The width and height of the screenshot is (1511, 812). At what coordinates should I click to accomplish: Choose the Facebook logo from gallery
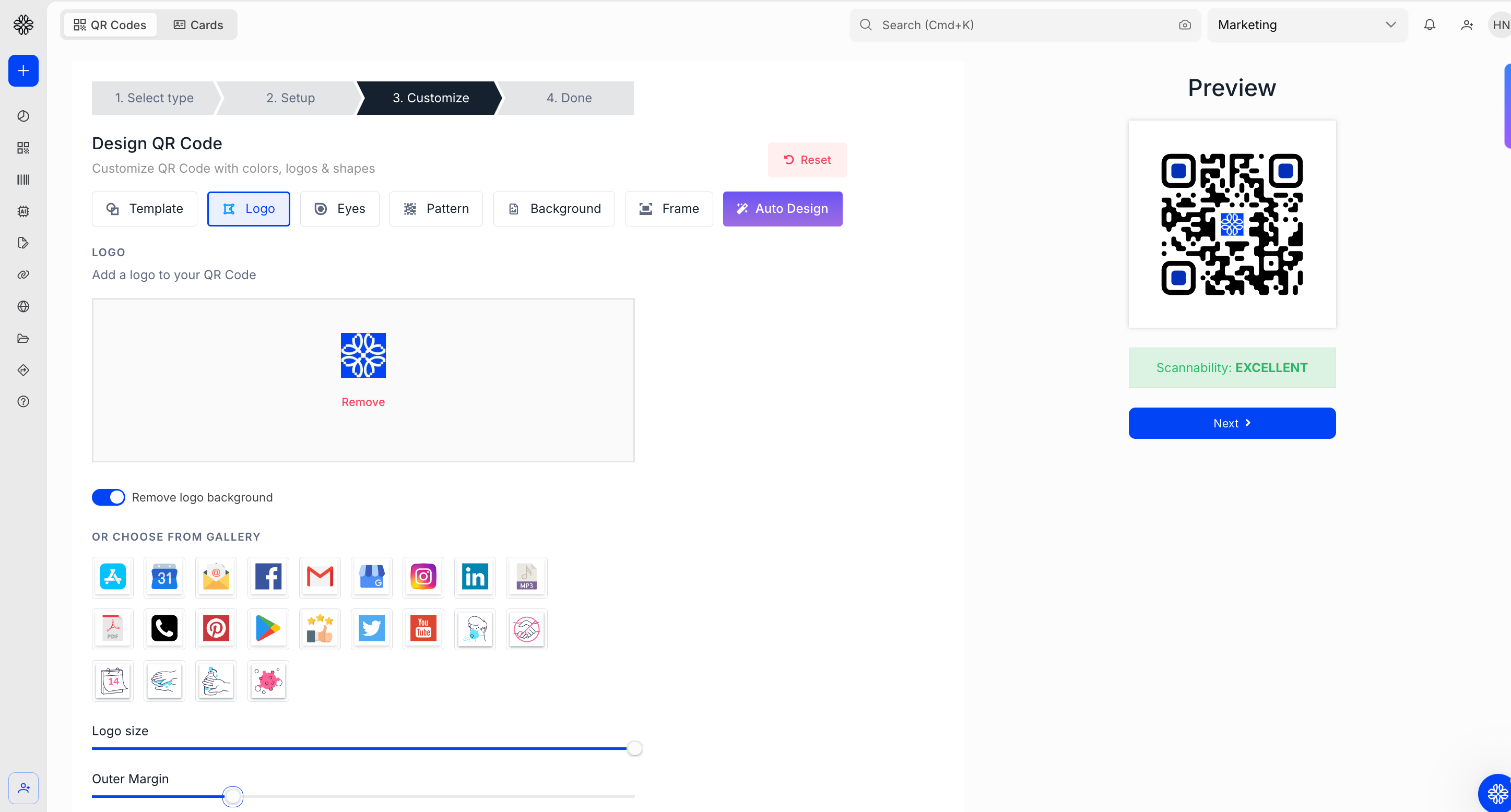[268, 577]
